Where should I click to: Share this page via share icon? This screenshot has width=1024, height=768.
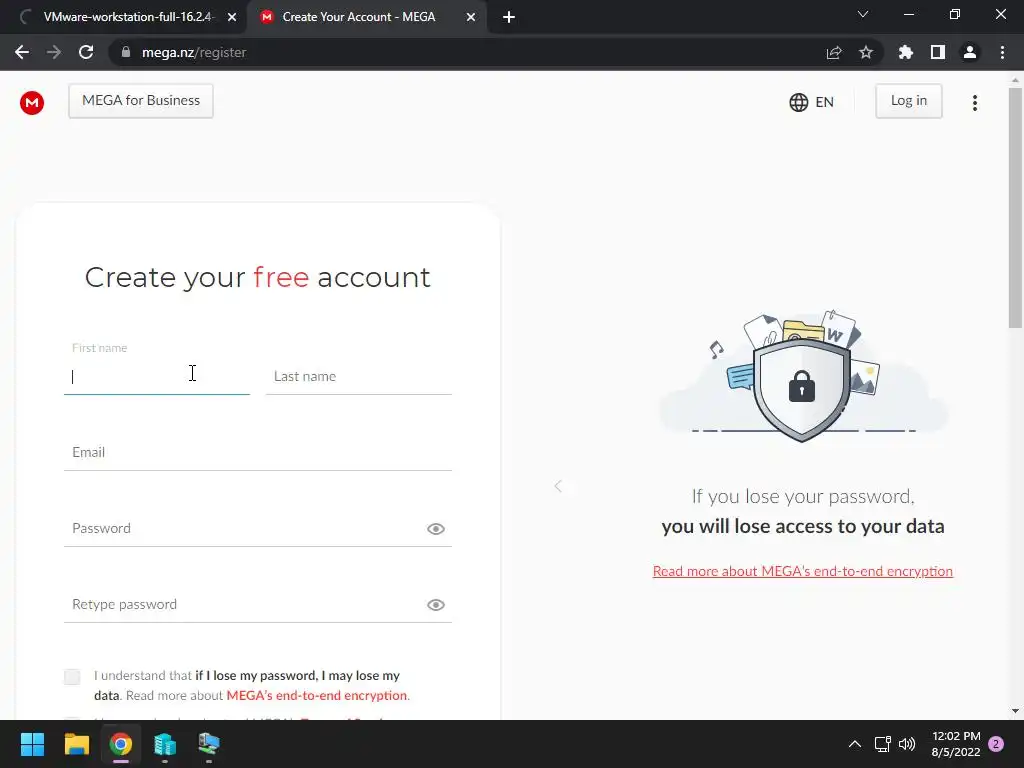point(834,52)
